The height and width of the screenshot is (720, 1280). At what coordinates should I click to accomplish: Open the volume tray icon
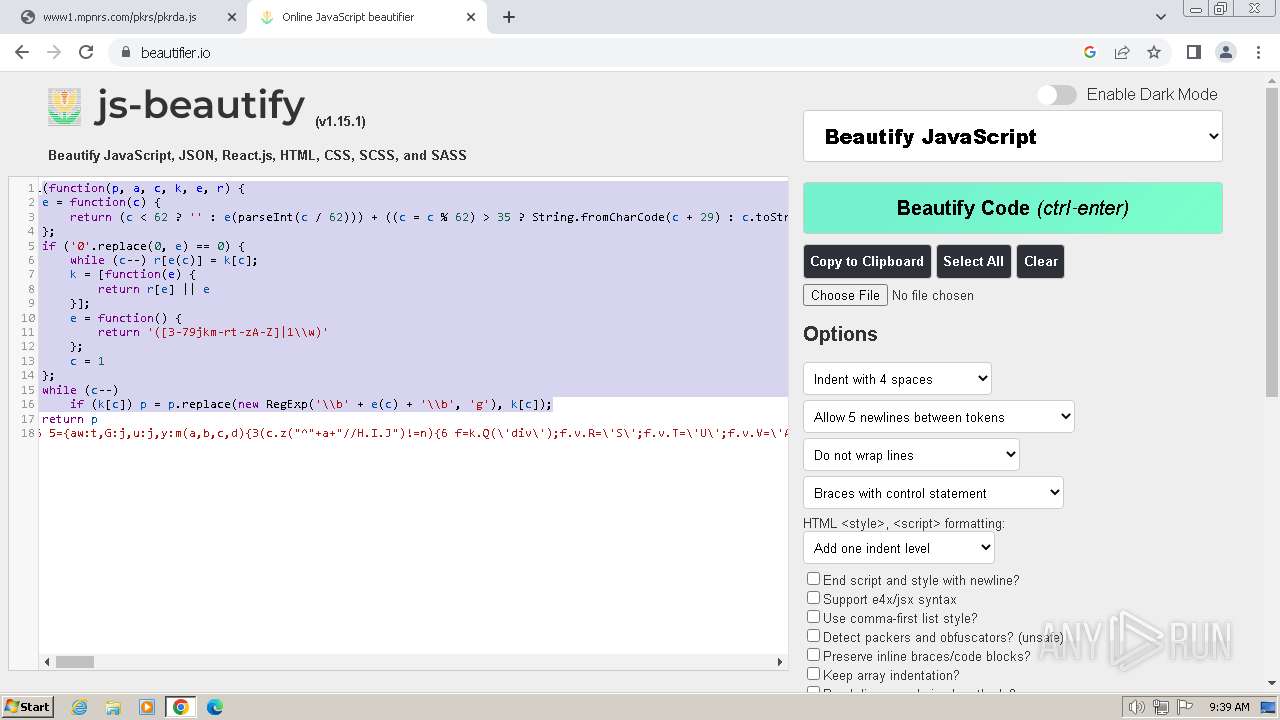(x=1137, y=707)
